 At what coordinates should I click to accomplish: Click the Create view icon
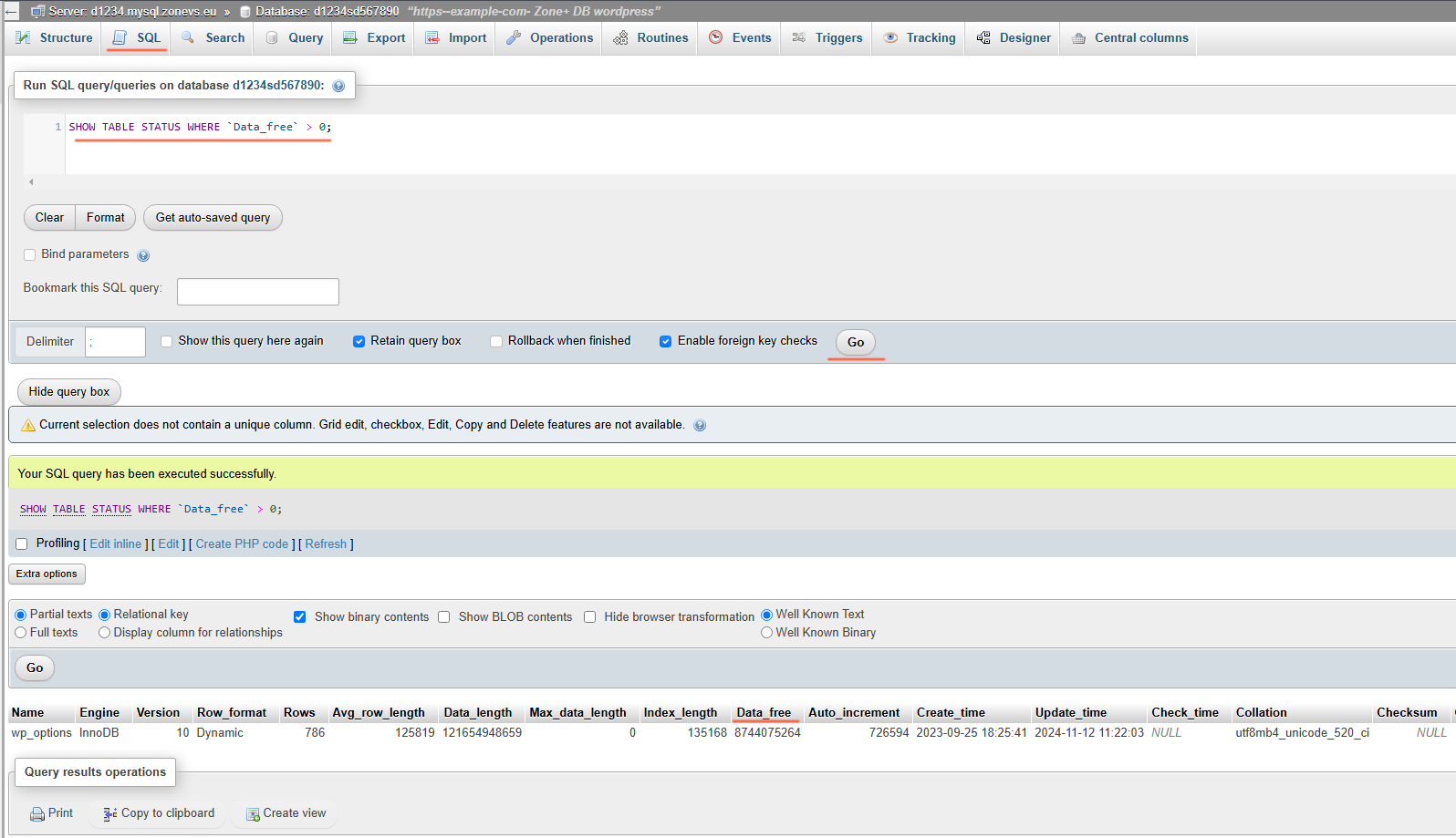coord(253,814)
